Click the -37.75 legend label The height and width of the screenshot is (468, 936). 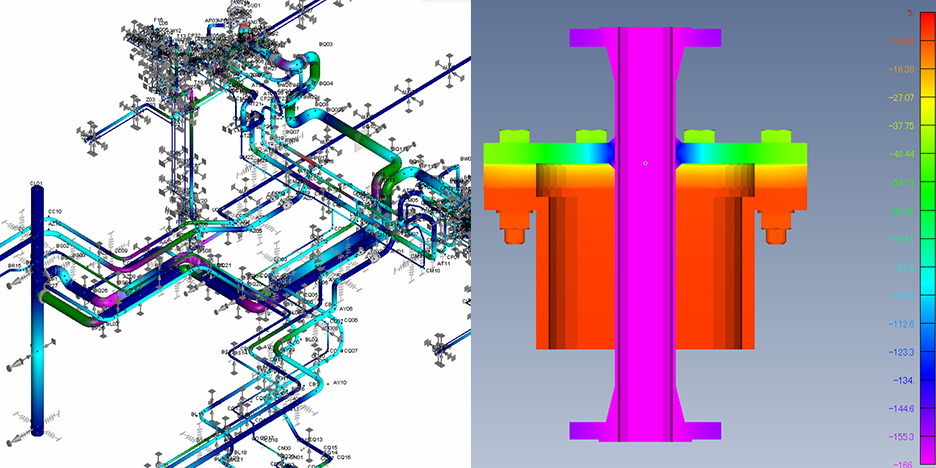902,126
